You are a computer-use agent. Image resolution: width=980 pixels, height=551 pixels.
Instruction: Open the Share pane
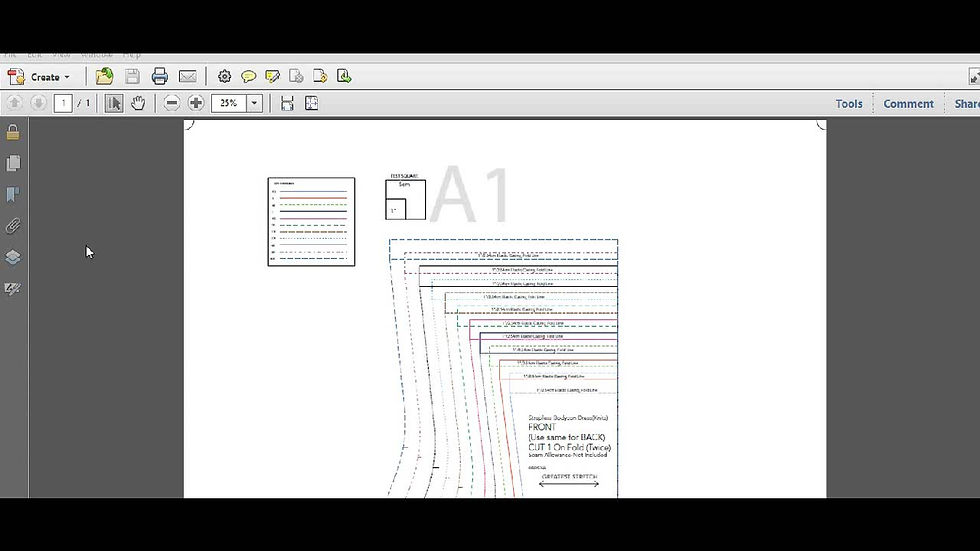(966, 104)
